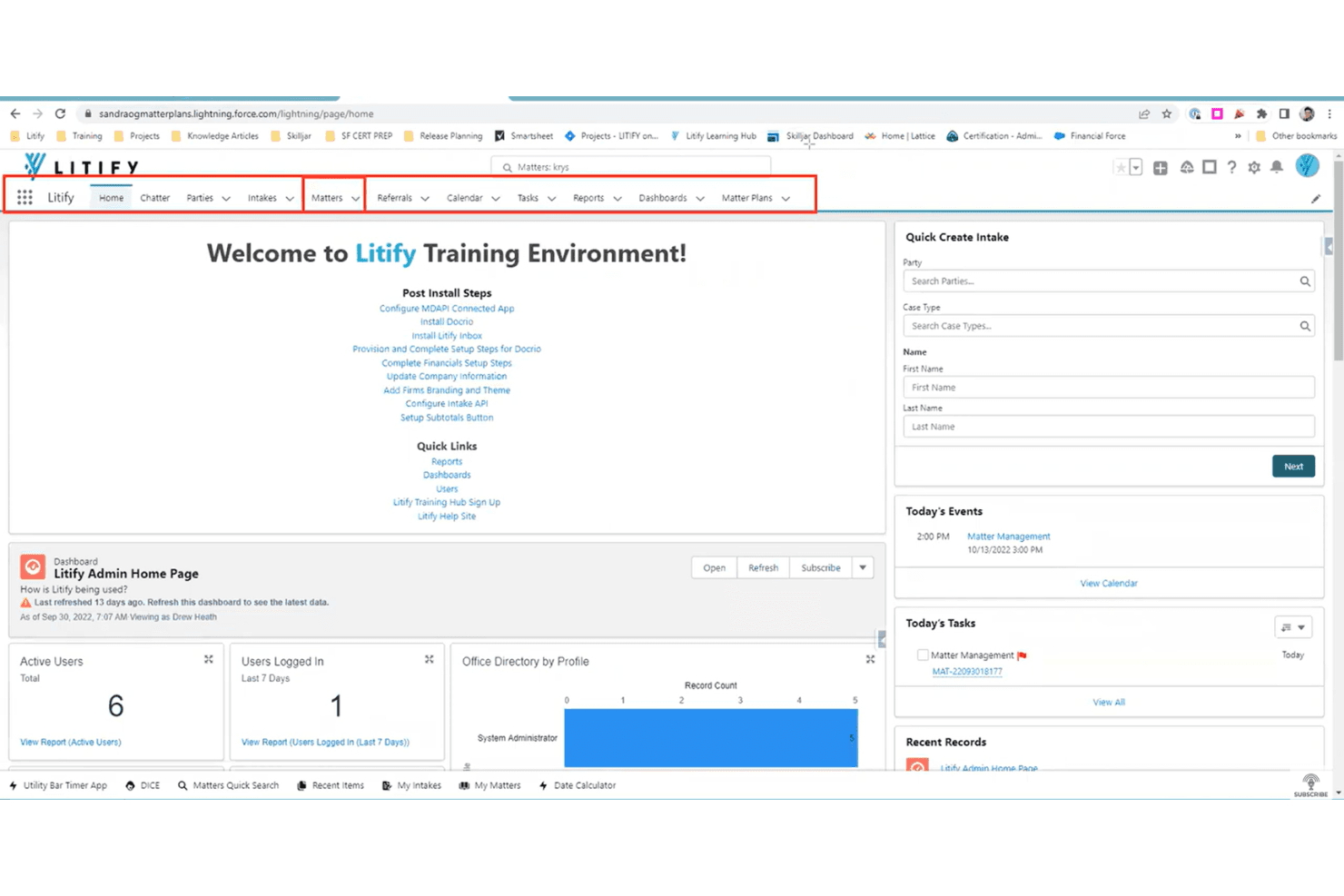Expand Office Directory by Profile chart
Viewport: 1344px width, 896px height.
[870, 660]
